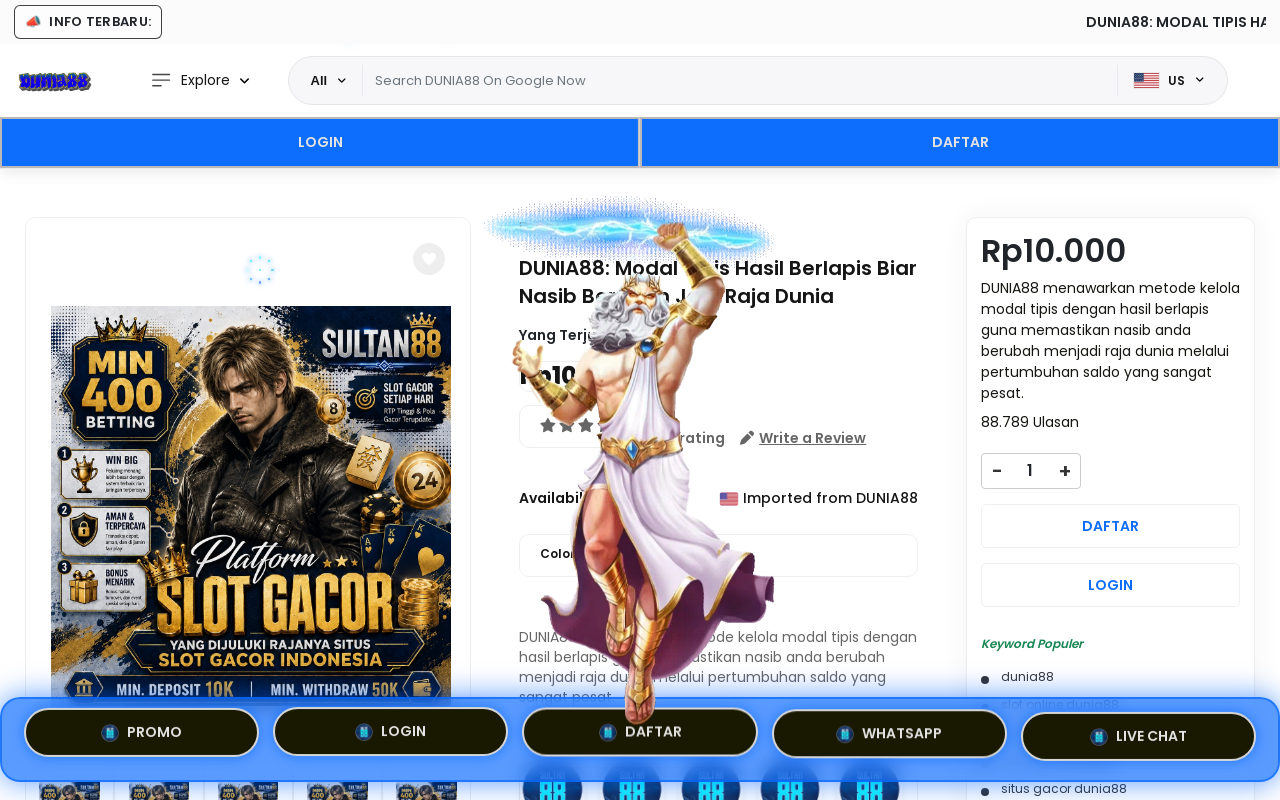
Task: Click the US flag icon
Action: pos(1146,81)
